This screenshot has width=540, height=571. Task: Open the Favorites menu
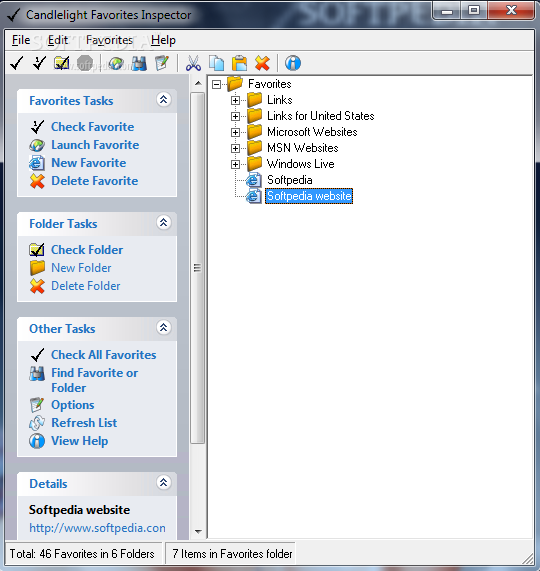(x=109, y=40)
